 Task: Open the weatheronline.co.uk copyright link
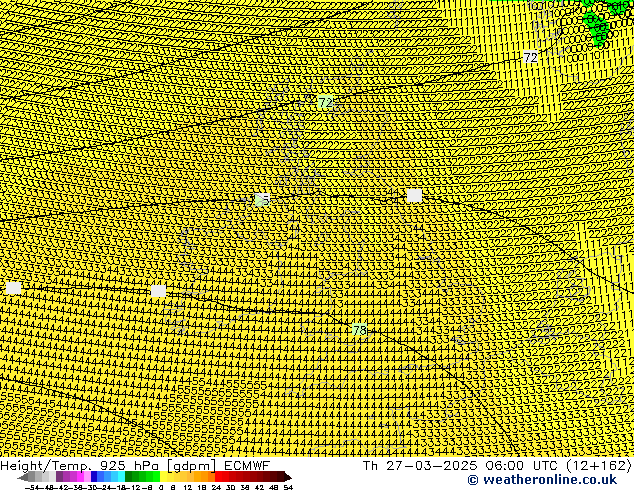[542, 480]
